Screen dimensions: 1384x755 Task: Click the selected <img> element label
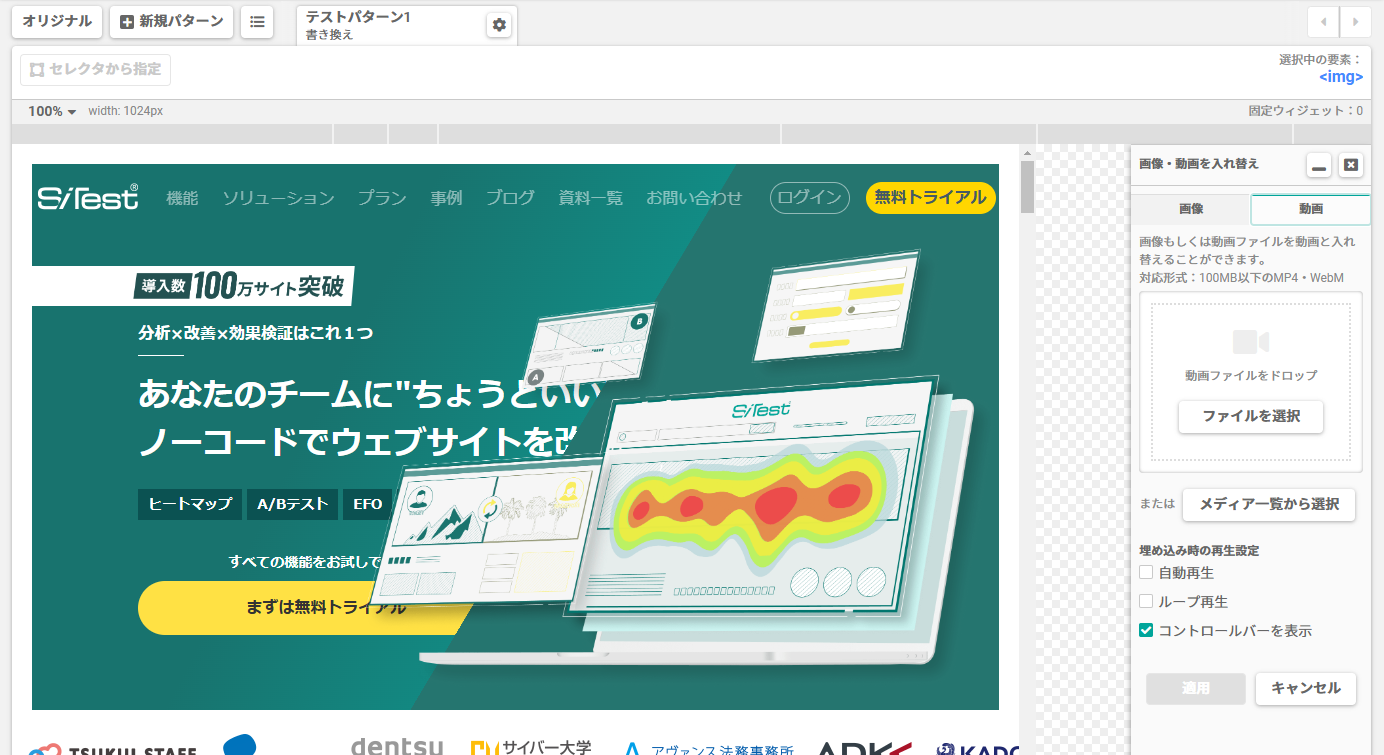[x=1340, y=77]
